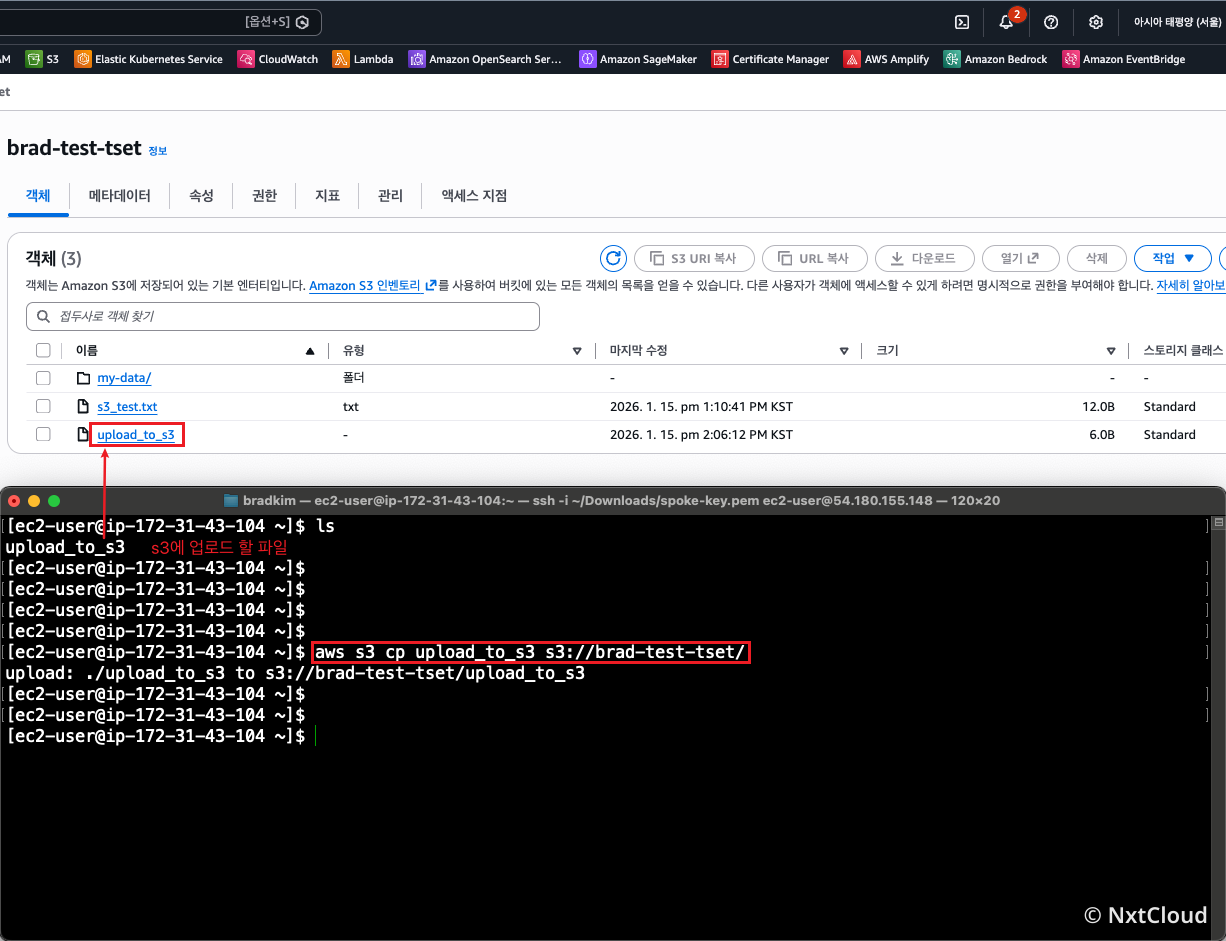The width and height of the screenshot is (1226, 941).
Task: Switch to the 관리 tab
Action: pos(390,196)
